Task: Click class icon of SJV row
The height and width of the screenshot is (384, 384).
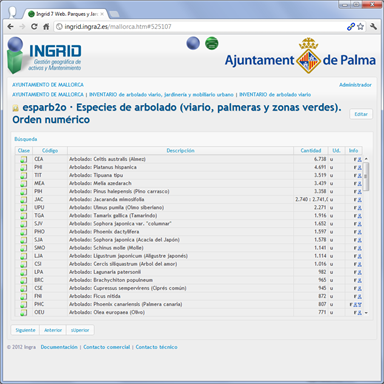Action: click(x=23, y=224)
